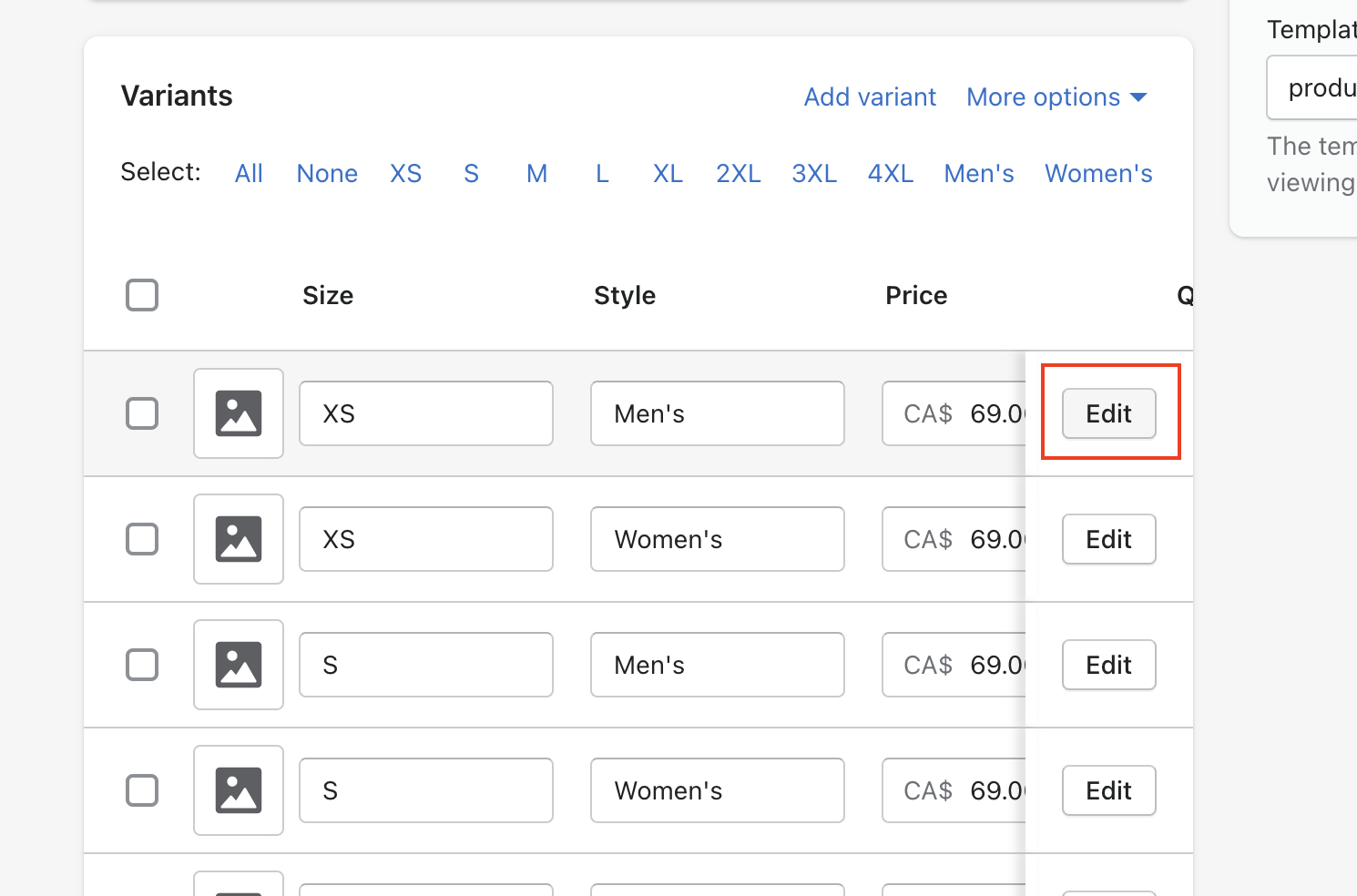
Task: Check the XS Men's variant checkbox
Action: 142,413
